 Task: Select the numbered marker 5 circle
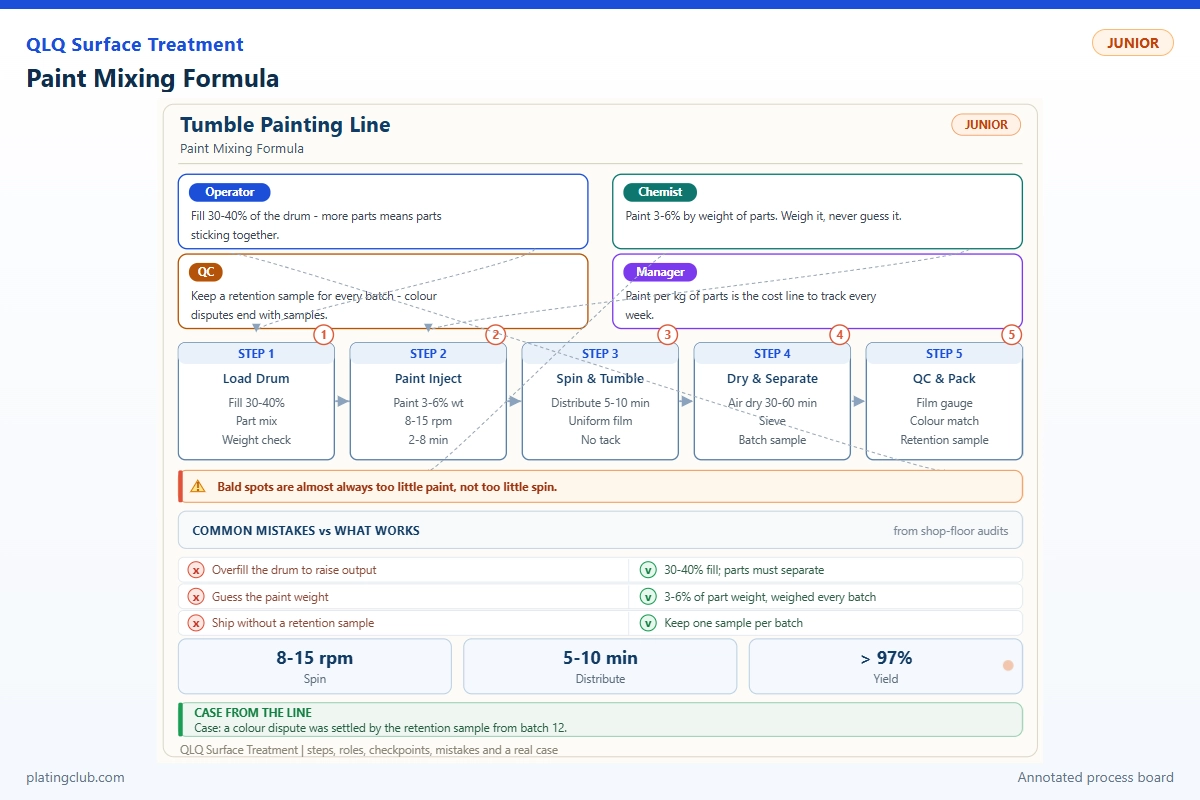[x=1012, y=335]
